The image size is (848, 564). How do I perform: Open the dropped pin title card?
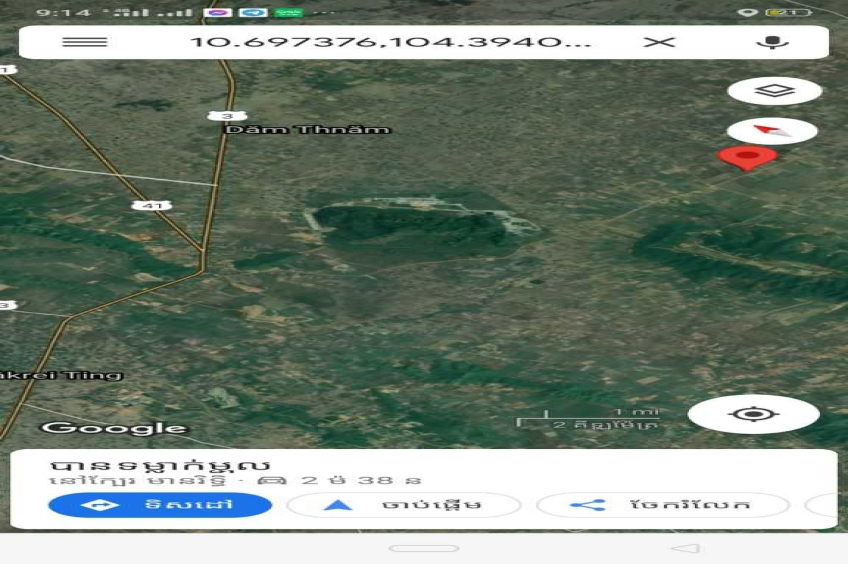[x=160, y=466]
